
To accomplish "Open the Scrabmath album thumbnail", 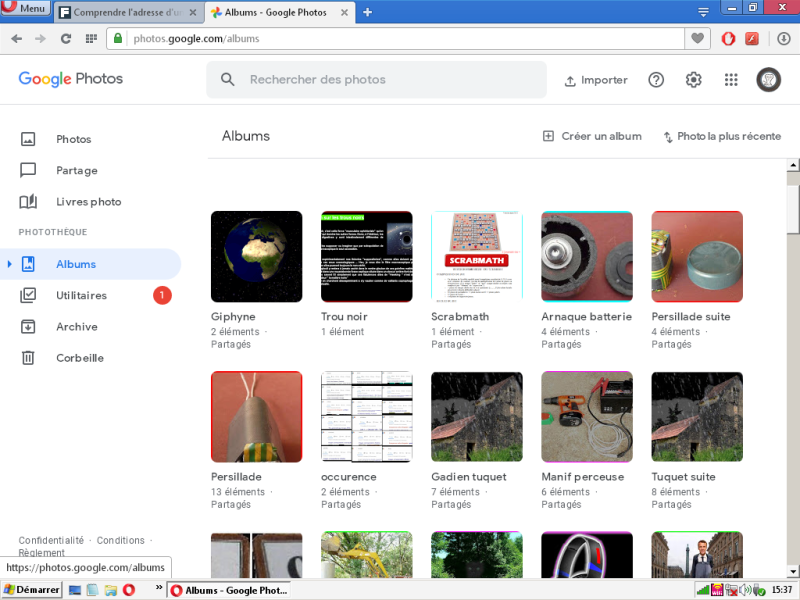I will coord(477,257).
